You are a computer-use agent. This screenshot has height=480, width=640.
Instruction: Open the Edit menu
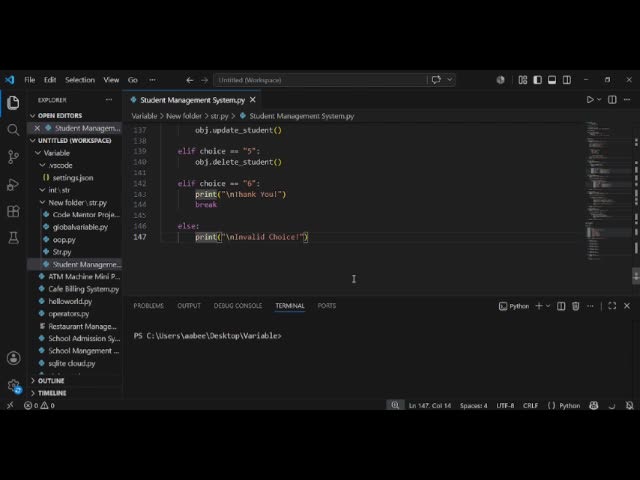click(50, 80)
